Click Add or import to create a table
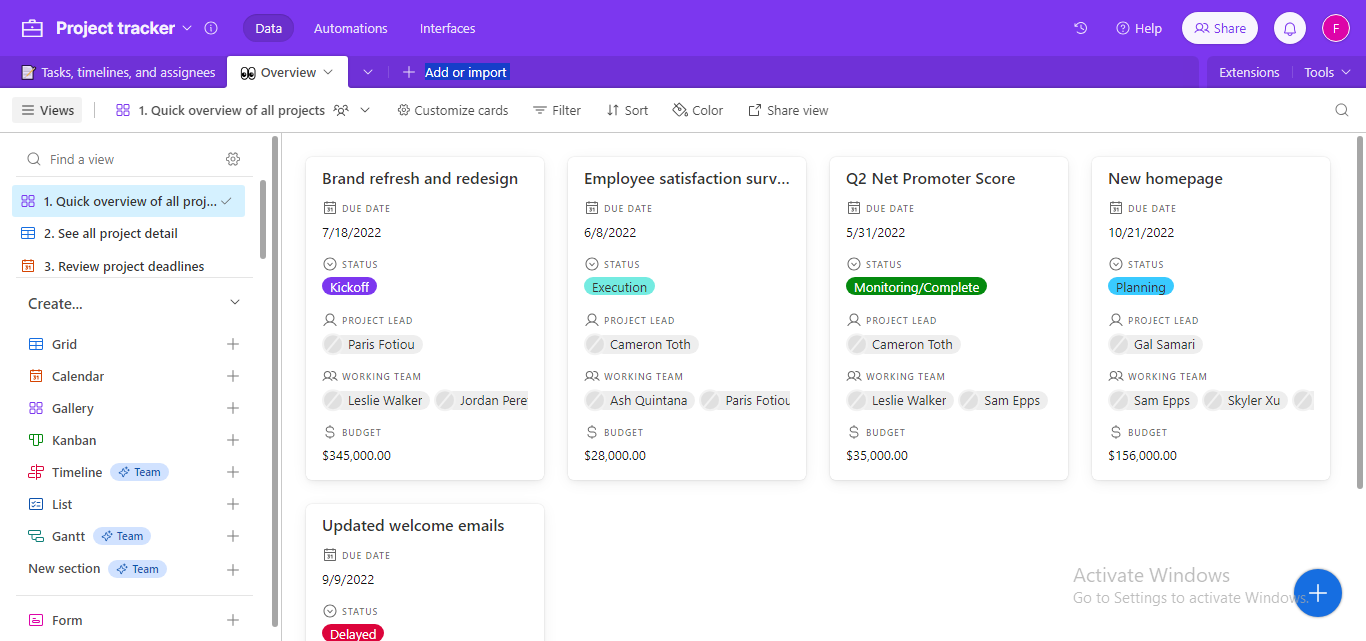The image size is (1366, 641). point(456,71)
